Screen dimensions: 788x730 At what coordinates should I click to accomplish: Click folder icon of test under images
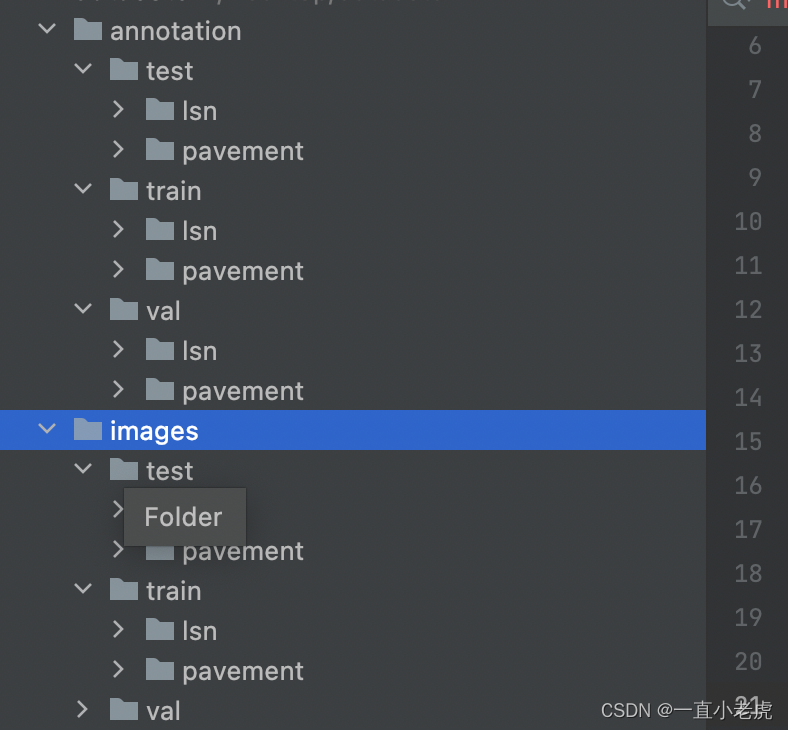click(124, 470)
